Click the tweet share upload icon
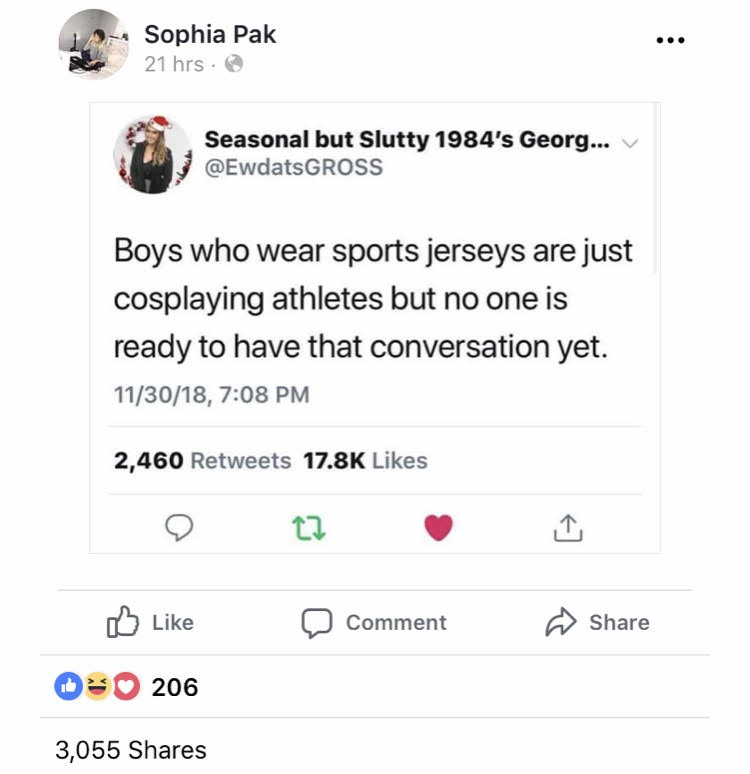 tap(567, 527)
